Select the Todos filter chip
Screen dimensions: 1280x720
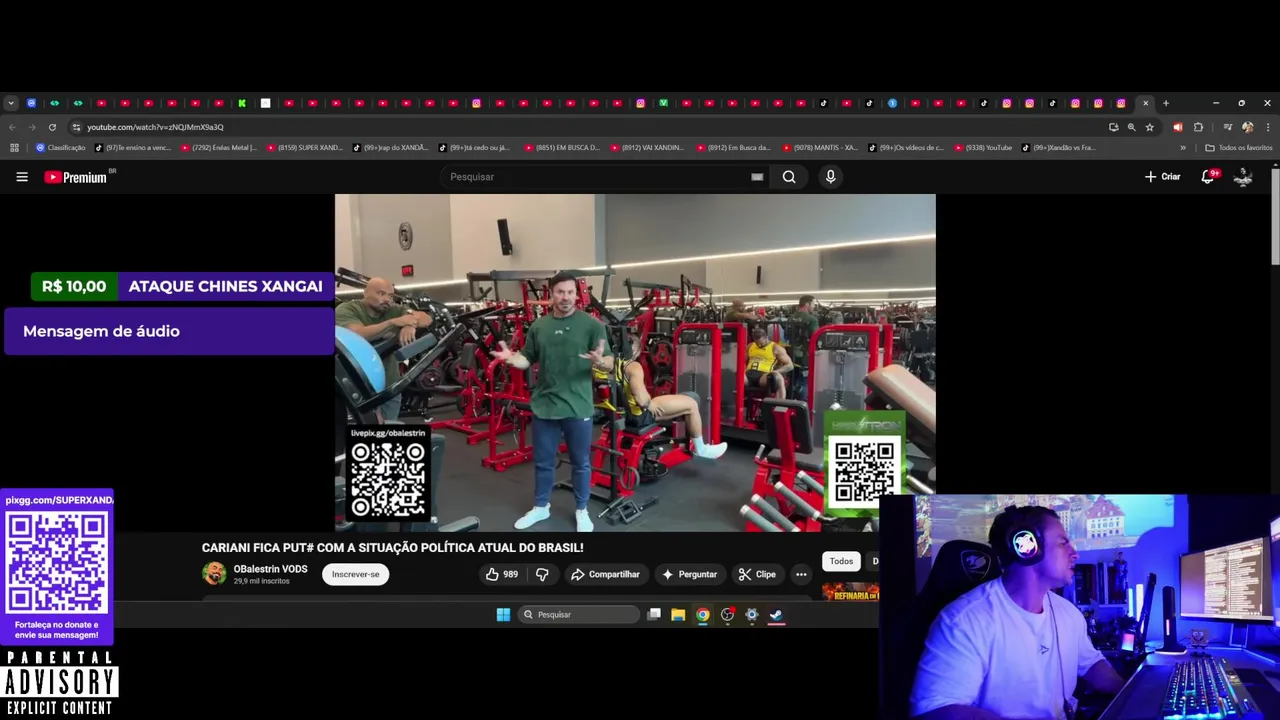[841, 561]
